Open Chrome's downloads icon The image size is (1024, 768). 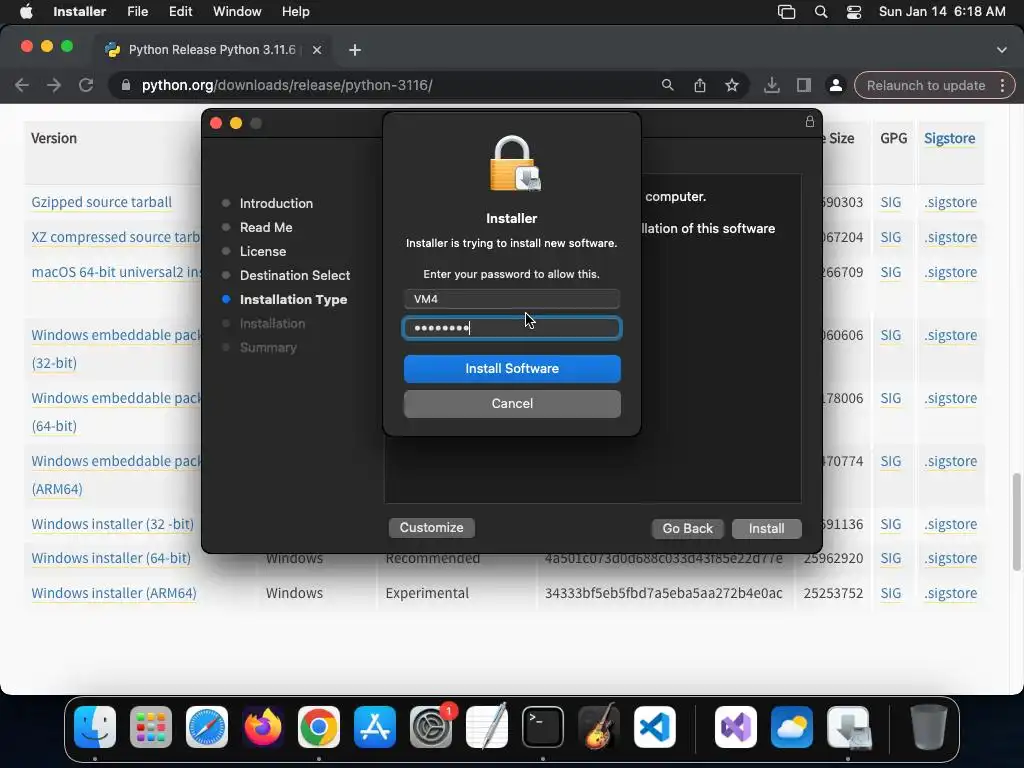(x=772, y=86)
